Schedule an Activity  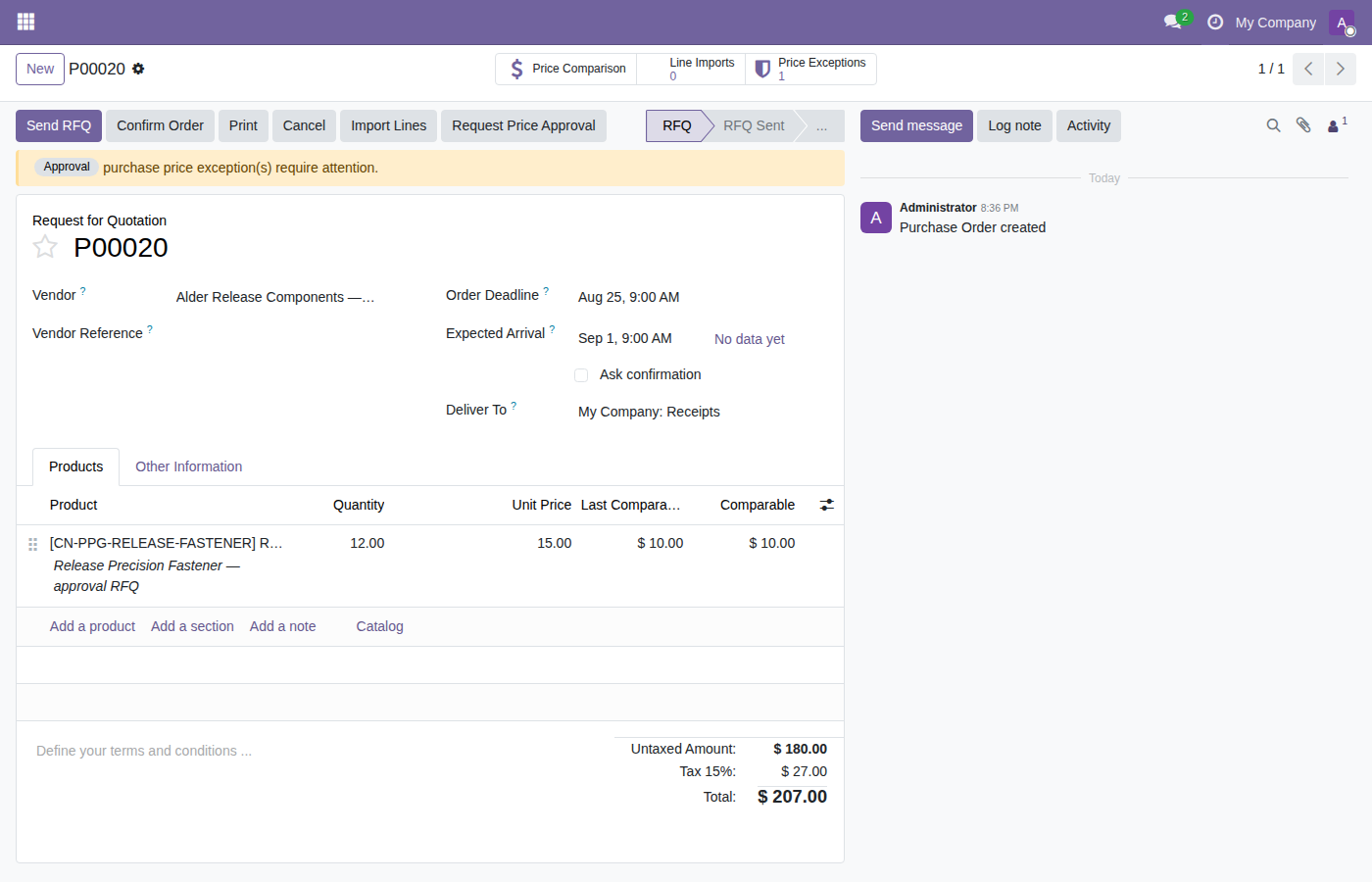click(x=1088, y=125)
